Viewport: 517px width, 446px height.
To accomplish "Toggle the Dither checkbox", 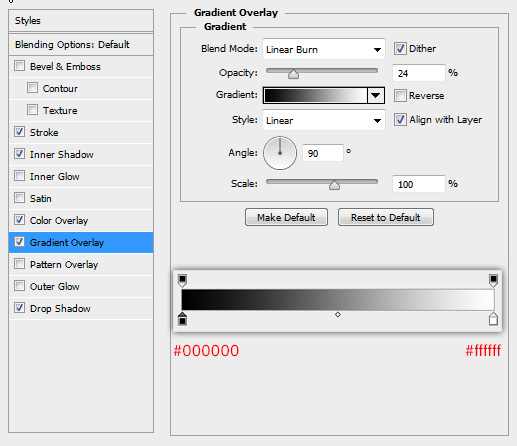I will (x=400, y=49).
